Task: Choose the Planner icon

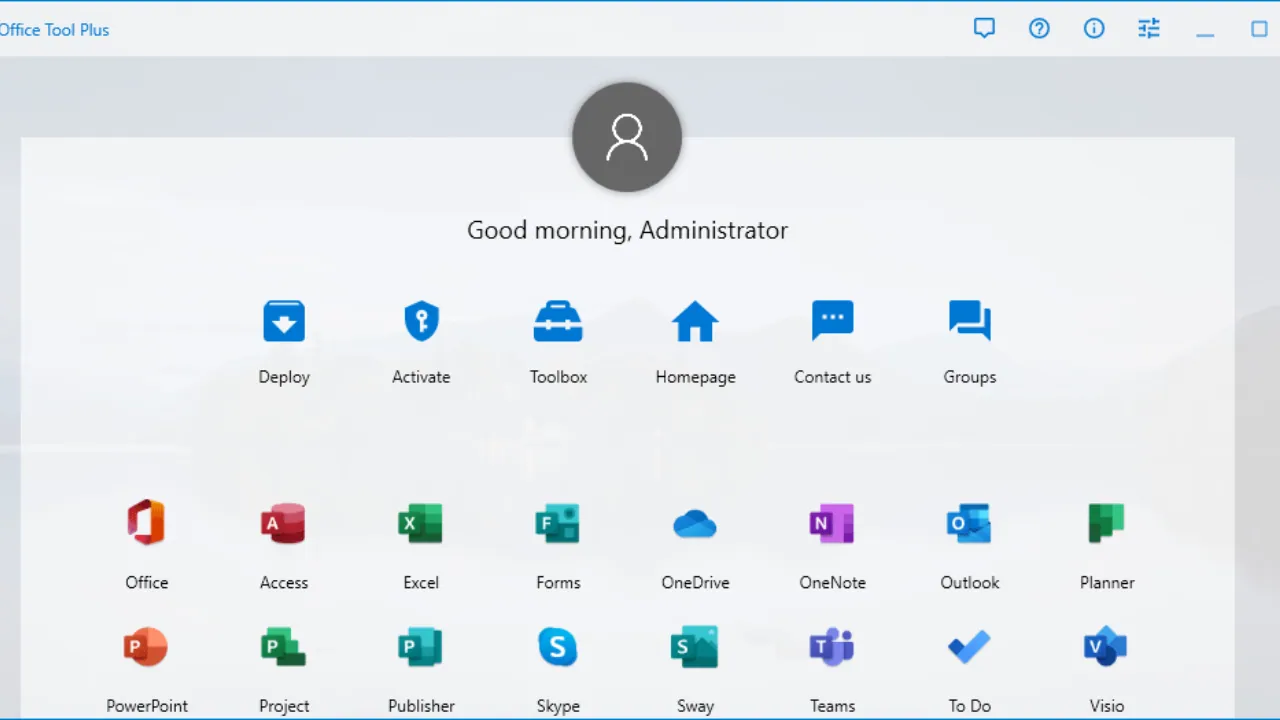Action: coord(1106,523)
